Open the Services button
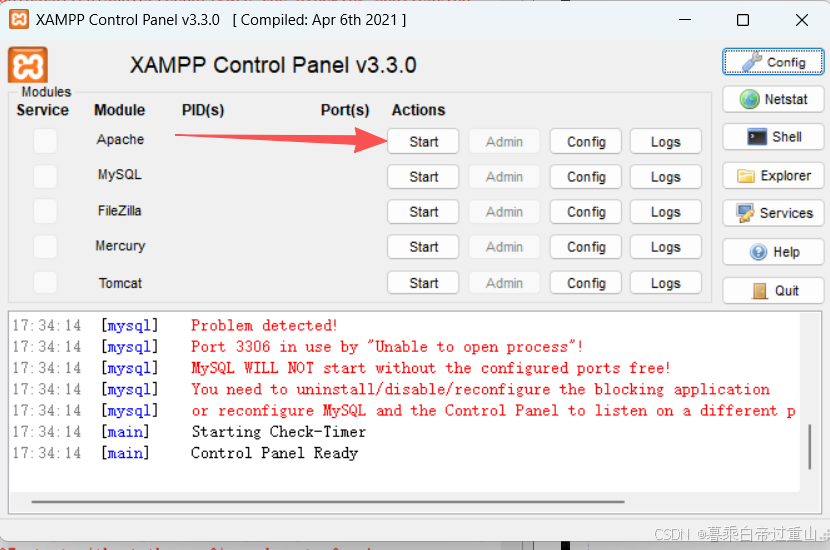 (x=773, y=213)
